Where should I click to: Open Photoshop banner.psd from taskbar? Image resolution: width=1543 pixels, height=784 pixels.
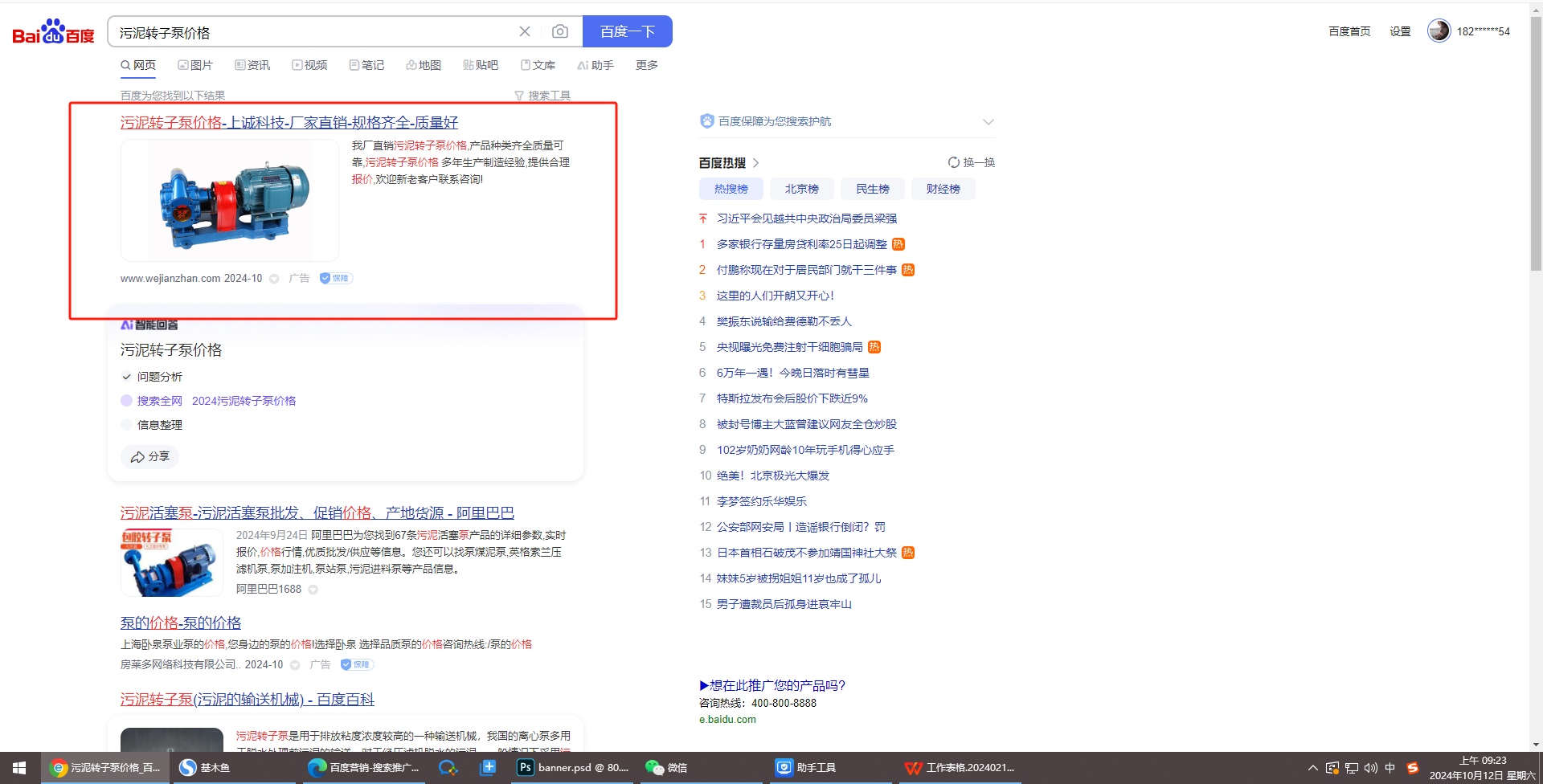572,768
